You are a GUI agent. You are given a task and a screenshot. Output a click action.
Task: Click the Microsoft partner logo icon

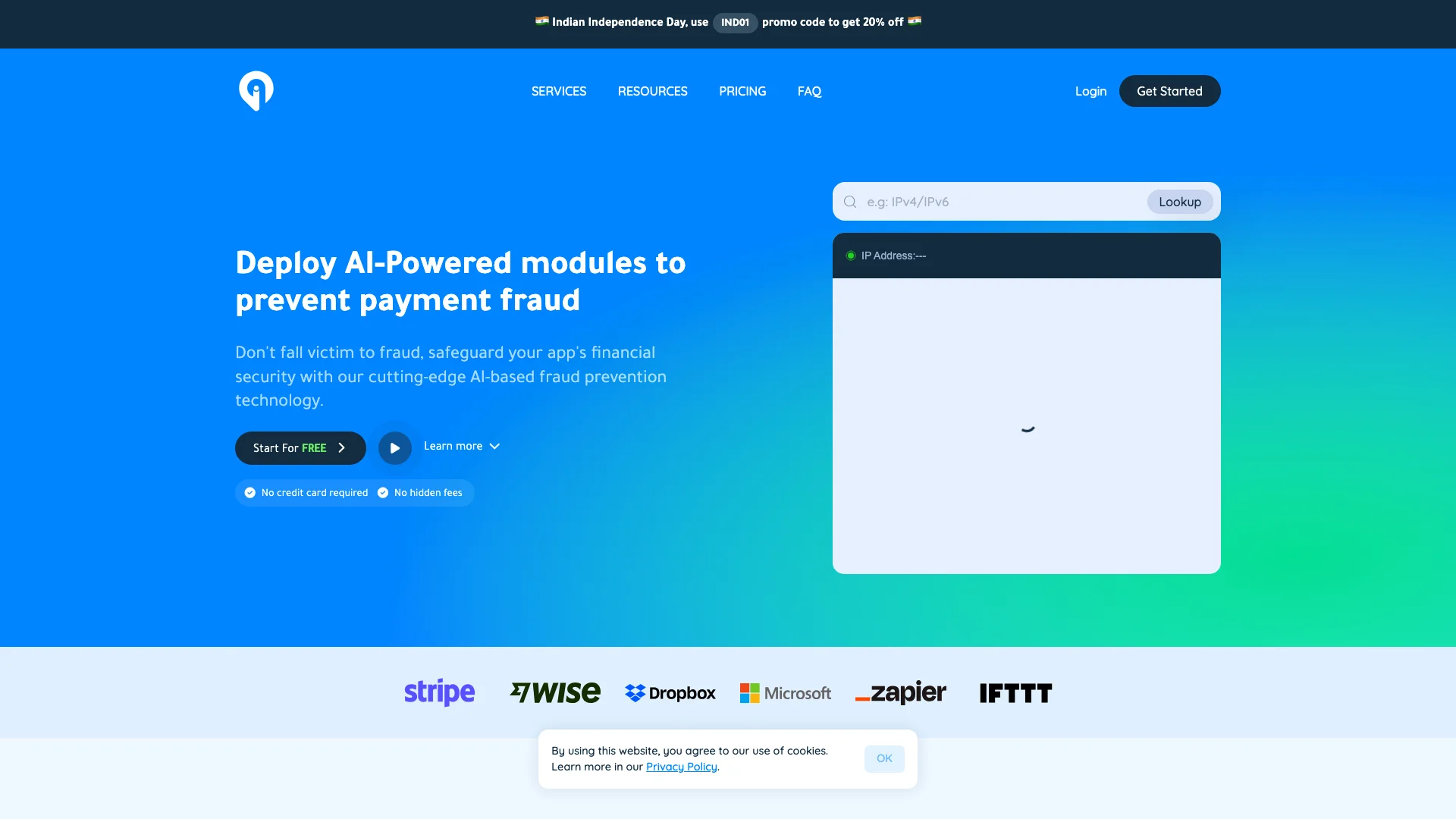[785, 693]
